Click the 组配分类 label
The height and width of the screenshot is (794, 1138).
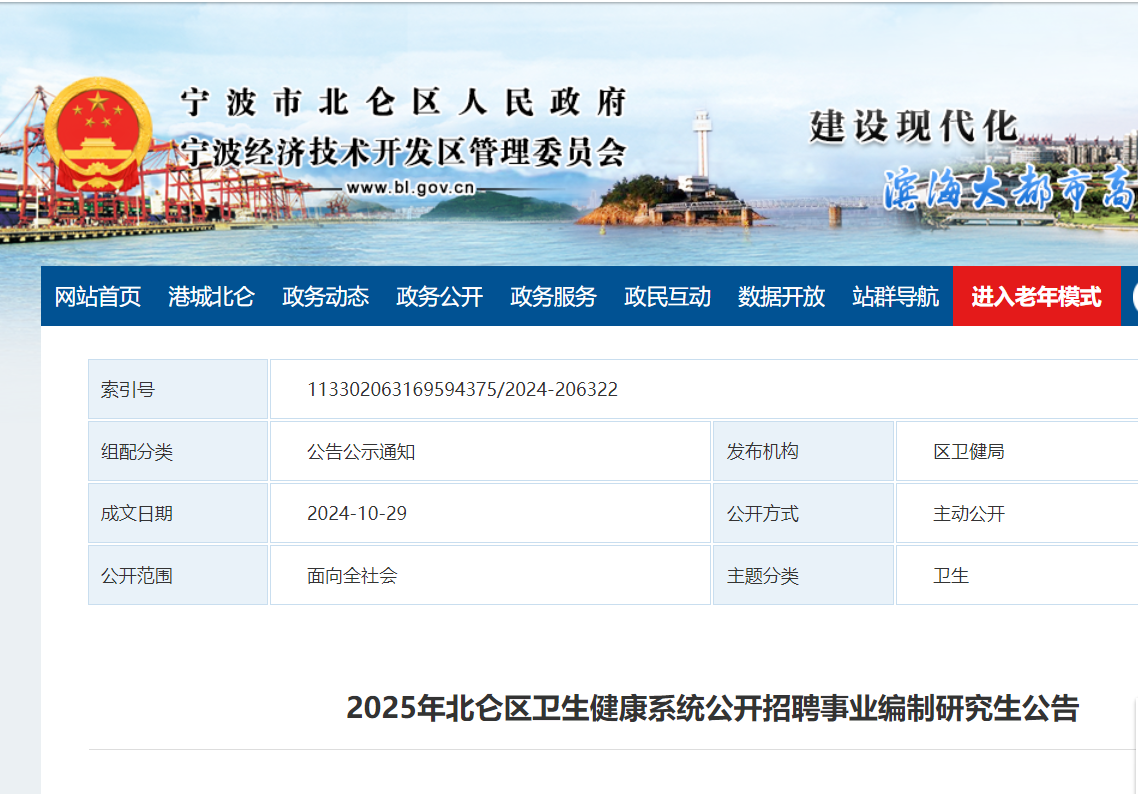(x=136, y=452)
